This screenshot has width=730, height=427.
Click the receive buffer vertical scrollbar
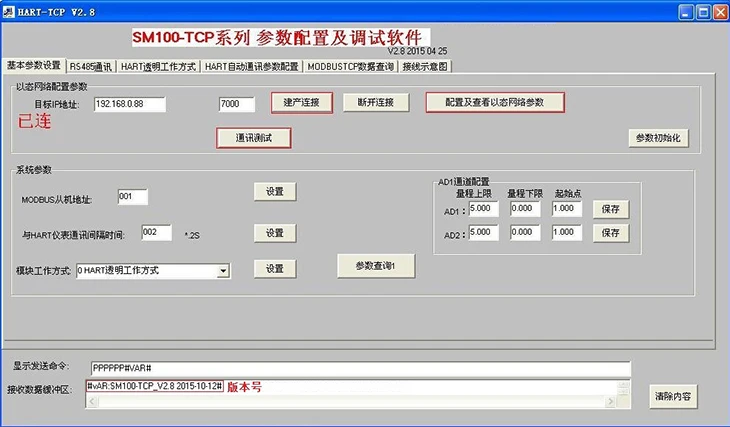[624, 388]
